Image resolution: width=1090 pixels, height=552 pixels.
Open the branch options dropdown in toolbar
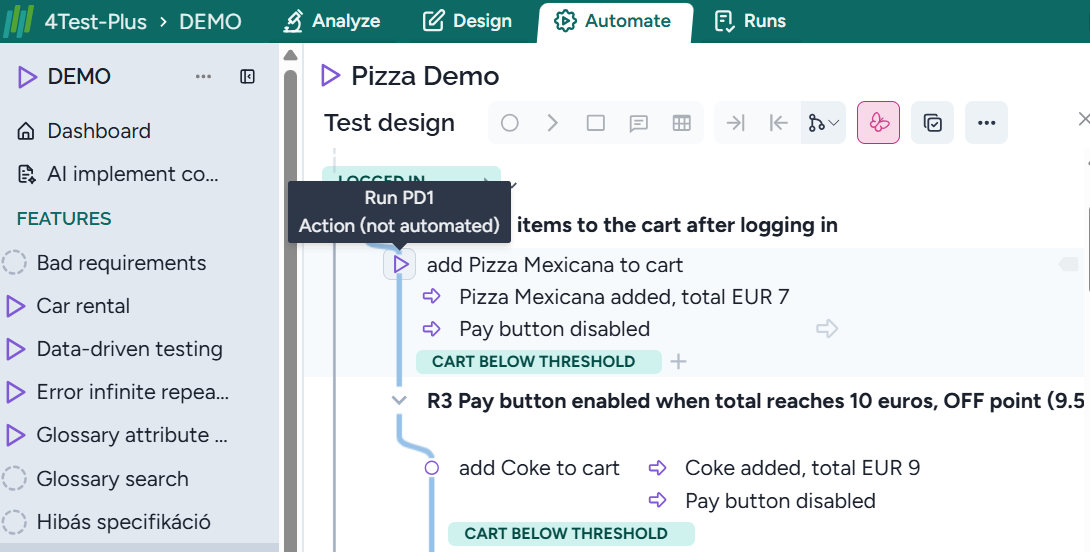pyautogui.click(x=824, y=123)
